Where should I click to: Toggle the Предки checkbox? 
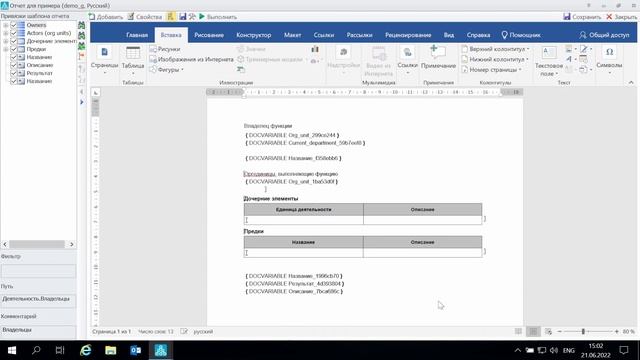click(13, 49)
